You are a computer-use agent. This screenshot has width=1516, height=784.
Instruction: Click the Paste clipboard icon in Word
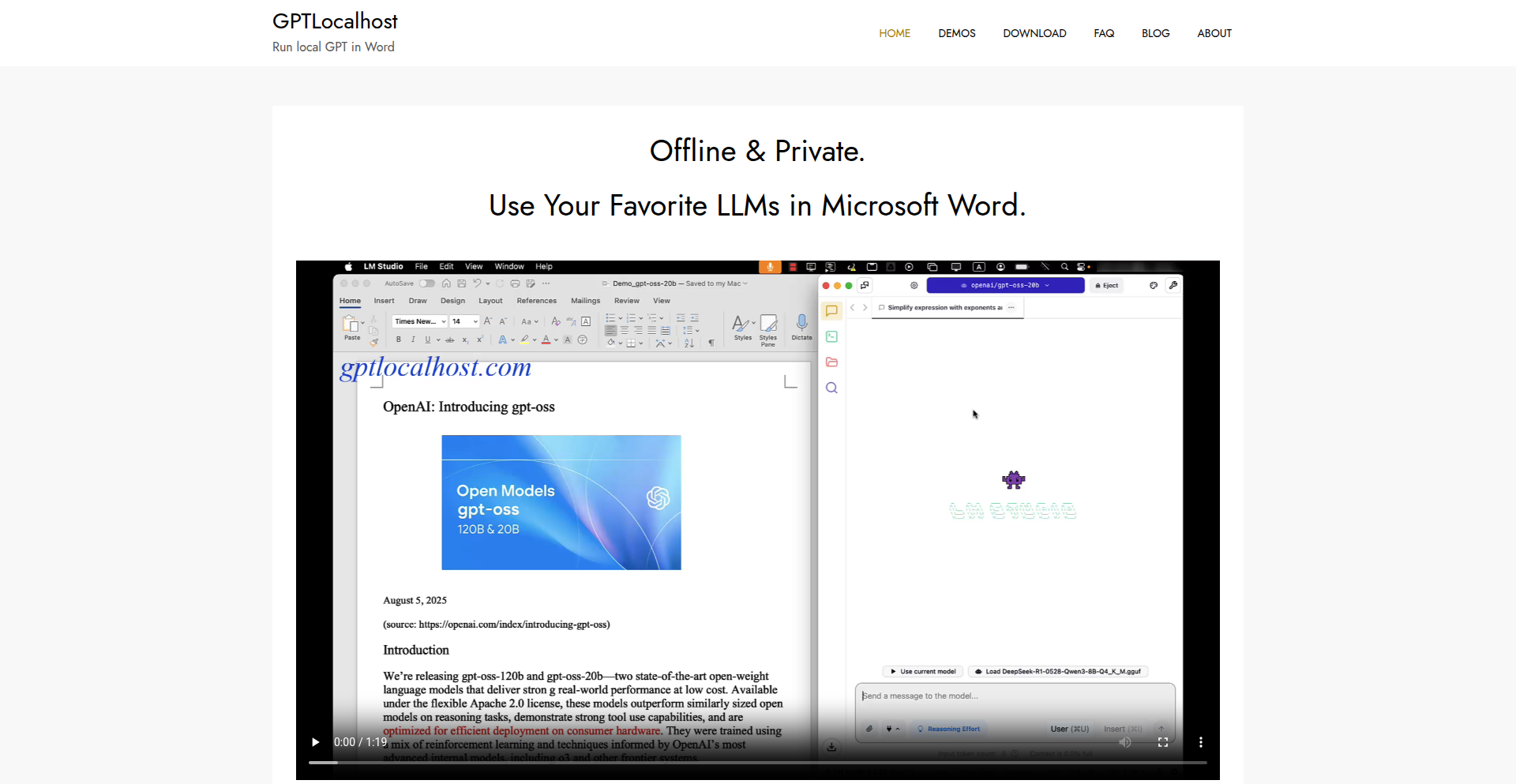351,324
